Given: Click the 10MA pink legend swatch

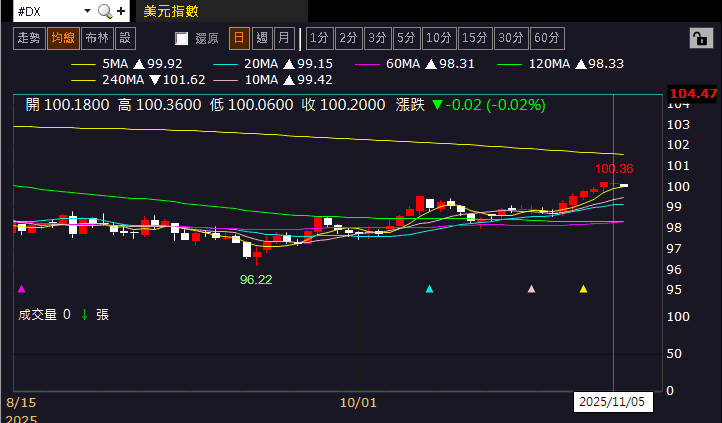Looking at the screenshot, I should tap(225, 81).
